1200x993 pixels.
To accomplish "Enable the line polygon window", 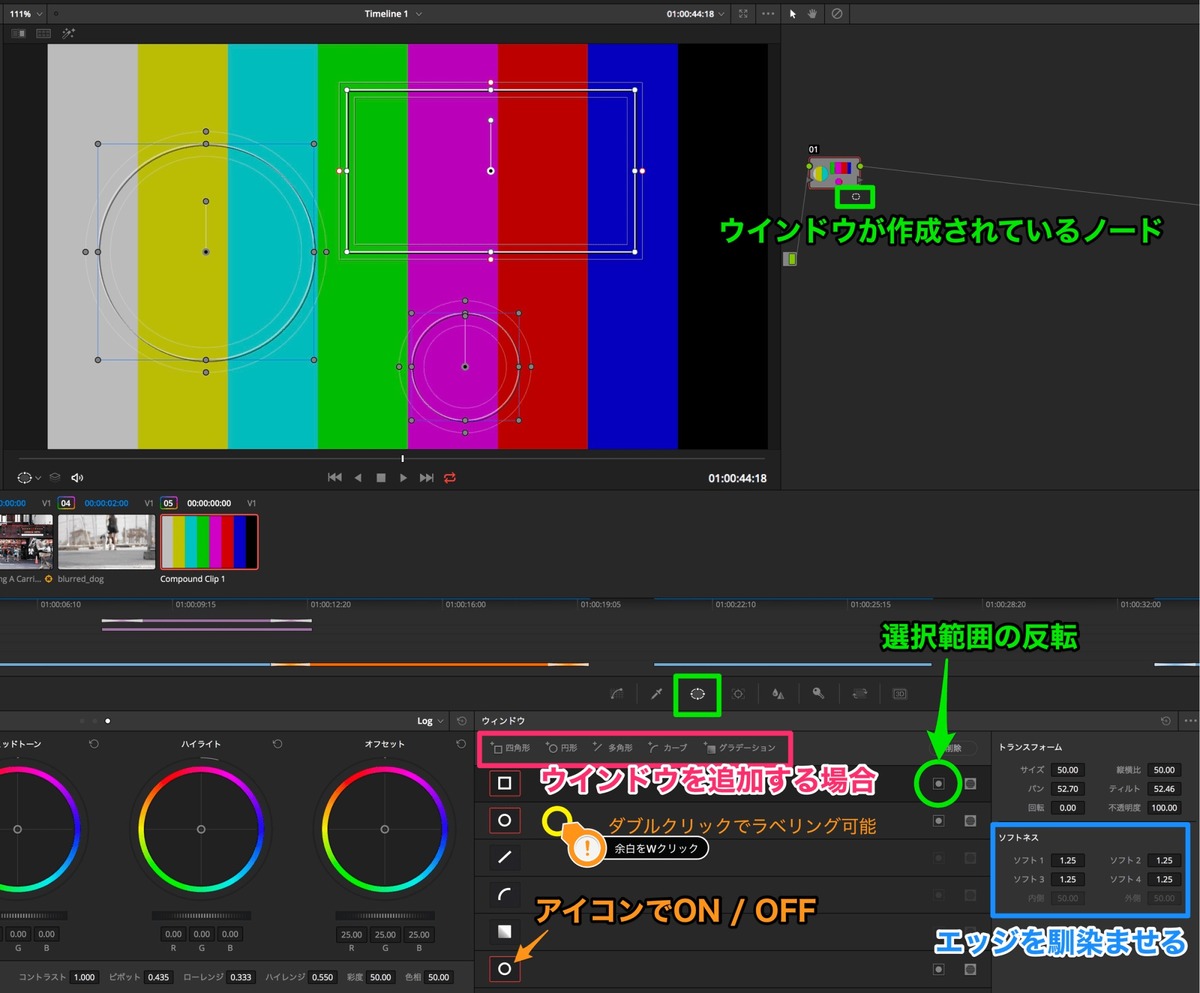I will click(504, 857).
